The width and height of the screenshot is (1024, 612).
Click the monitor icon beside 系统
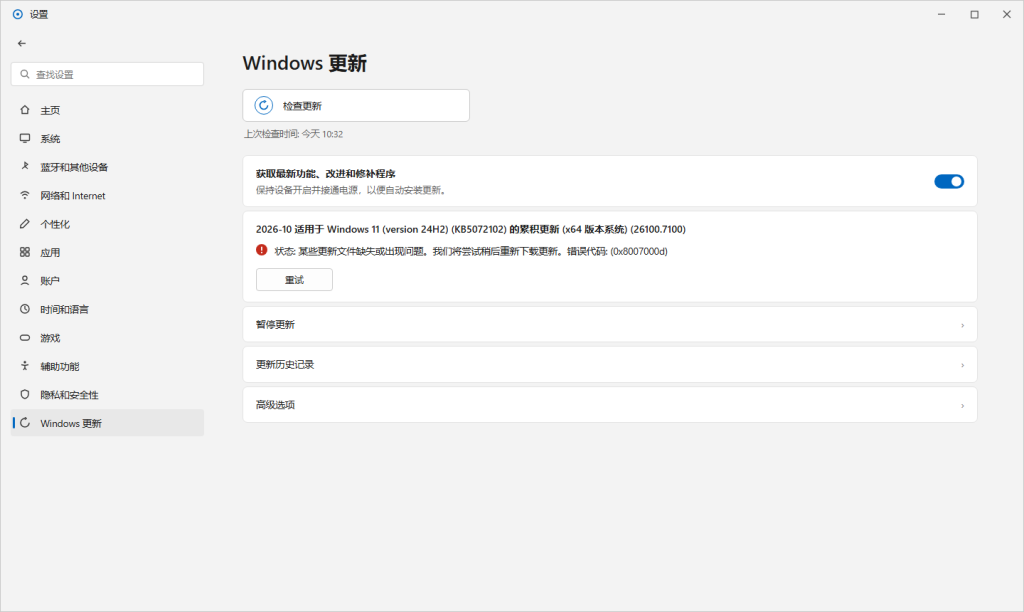pos(25,138)
